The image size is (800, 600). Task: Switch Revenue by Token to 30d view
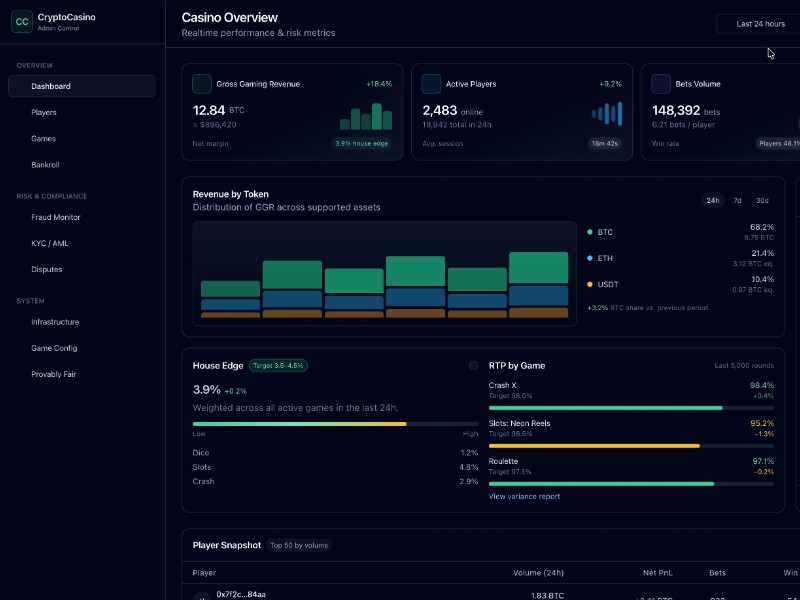click(x=763, y=200)
